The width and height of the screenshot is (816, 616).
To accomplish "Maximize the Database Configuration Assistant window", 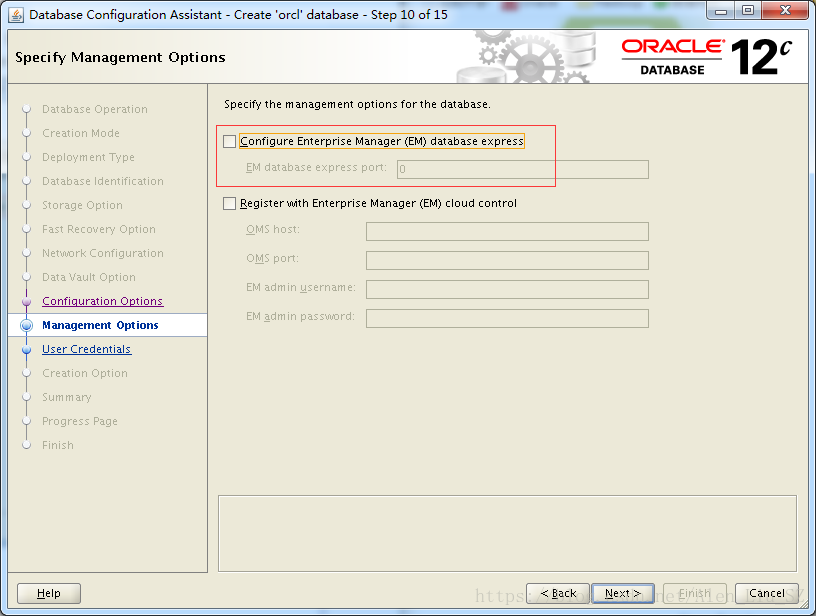I will coord(748,11).
